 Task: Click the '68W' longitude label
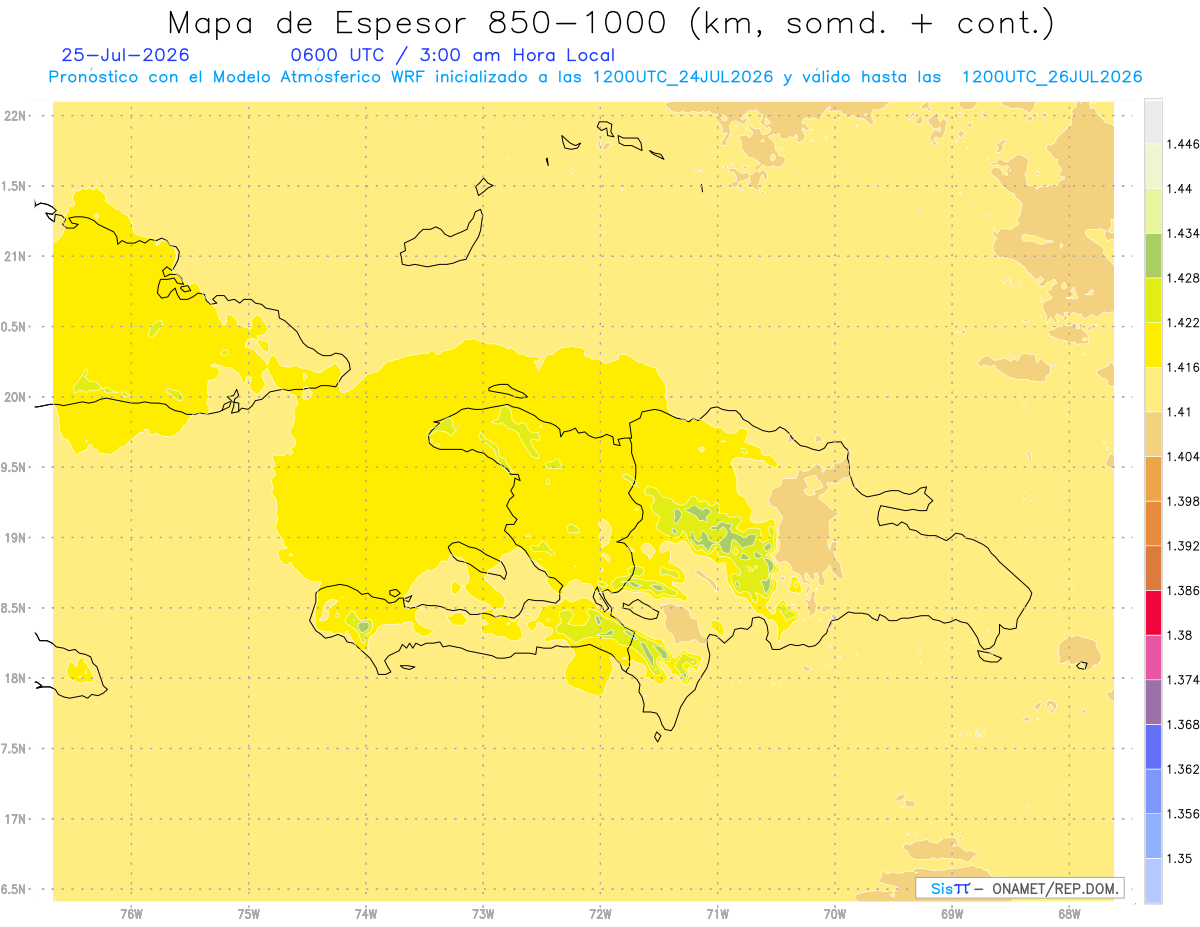coord(1069,913)
